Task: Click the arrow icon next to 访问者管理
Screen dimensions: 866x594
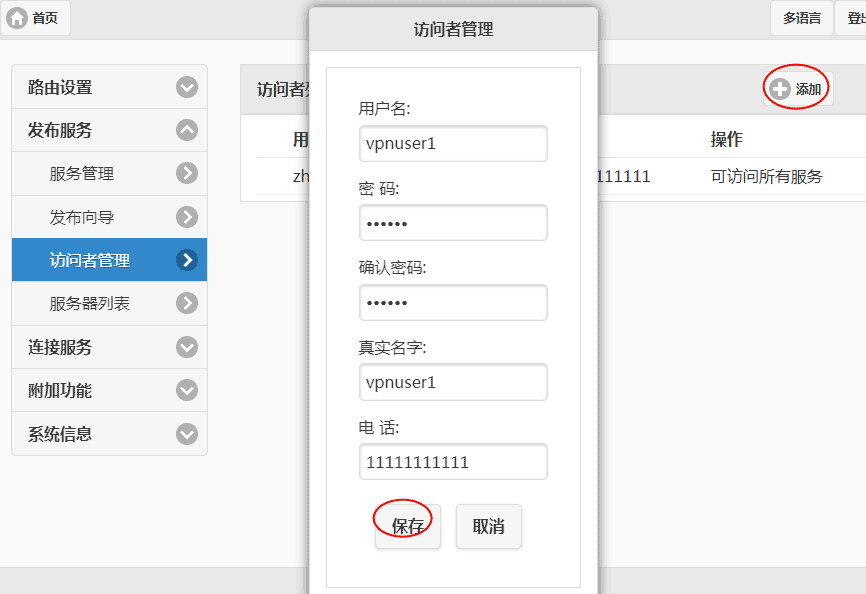Action: coord(187,260)
